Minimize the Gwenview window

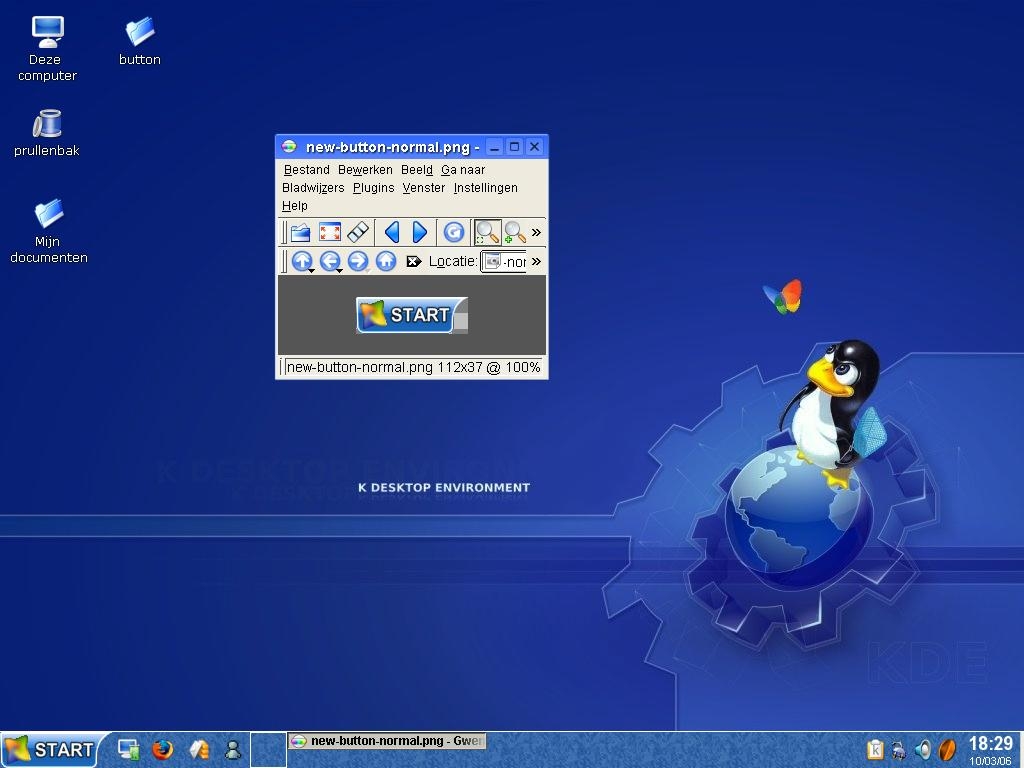494,147
